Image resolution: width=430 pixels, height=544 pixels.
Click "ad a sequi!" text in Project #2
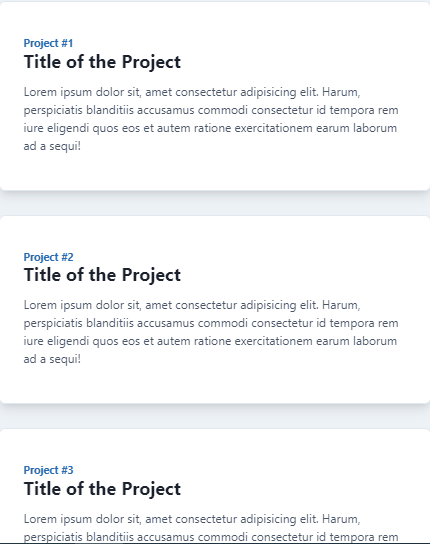[52, 359]
